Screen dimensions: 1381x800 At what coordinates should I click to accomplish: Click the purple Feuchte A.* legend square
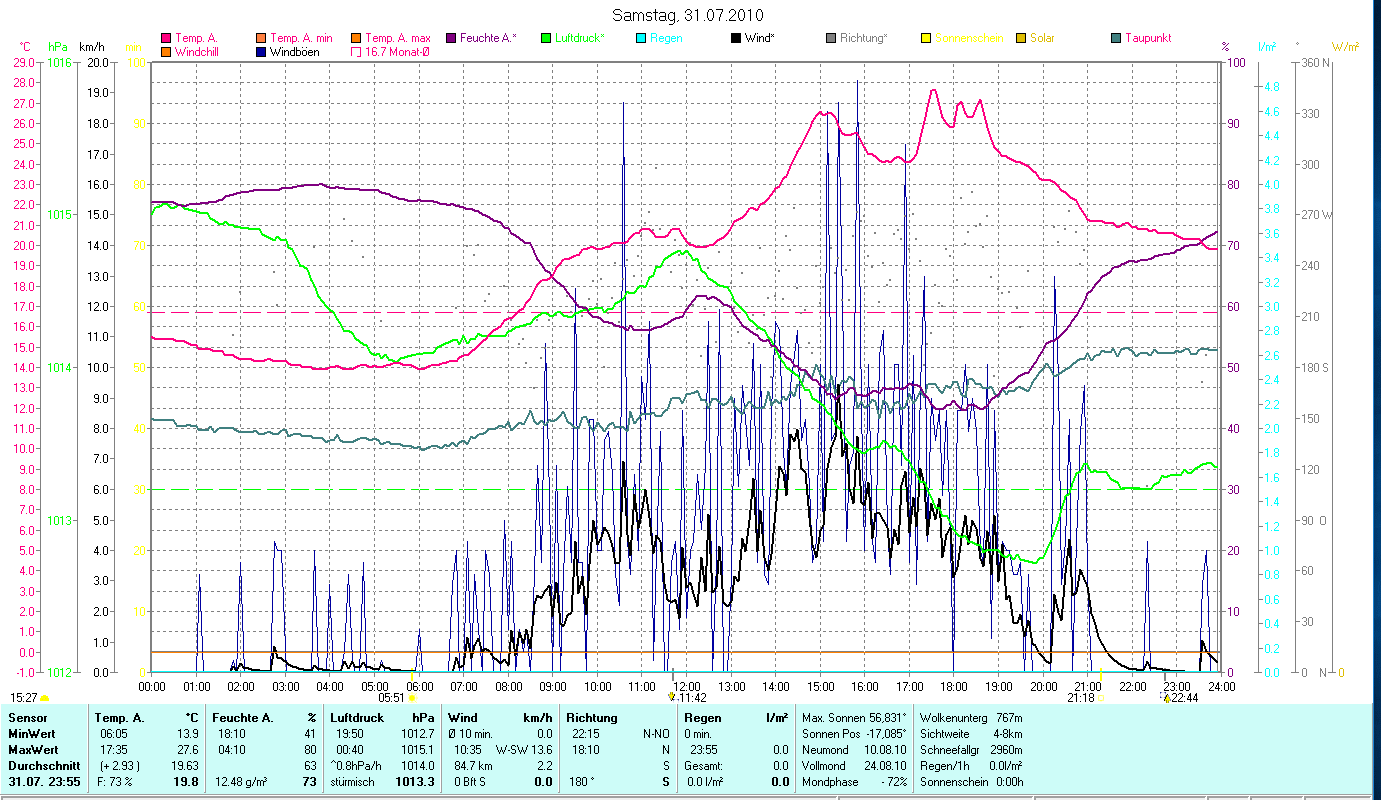pyautogui.click(x=451, y=38)
